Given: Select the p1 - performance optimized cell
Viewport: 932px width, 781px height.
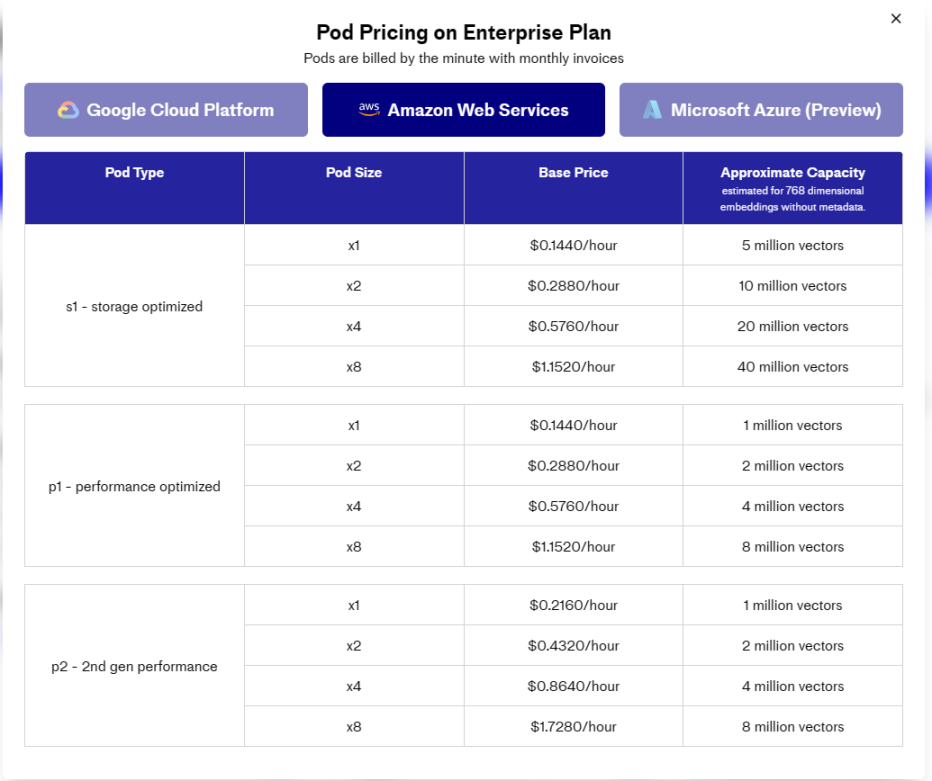Looking at the screenshot, I should click(x=134, y=486).
